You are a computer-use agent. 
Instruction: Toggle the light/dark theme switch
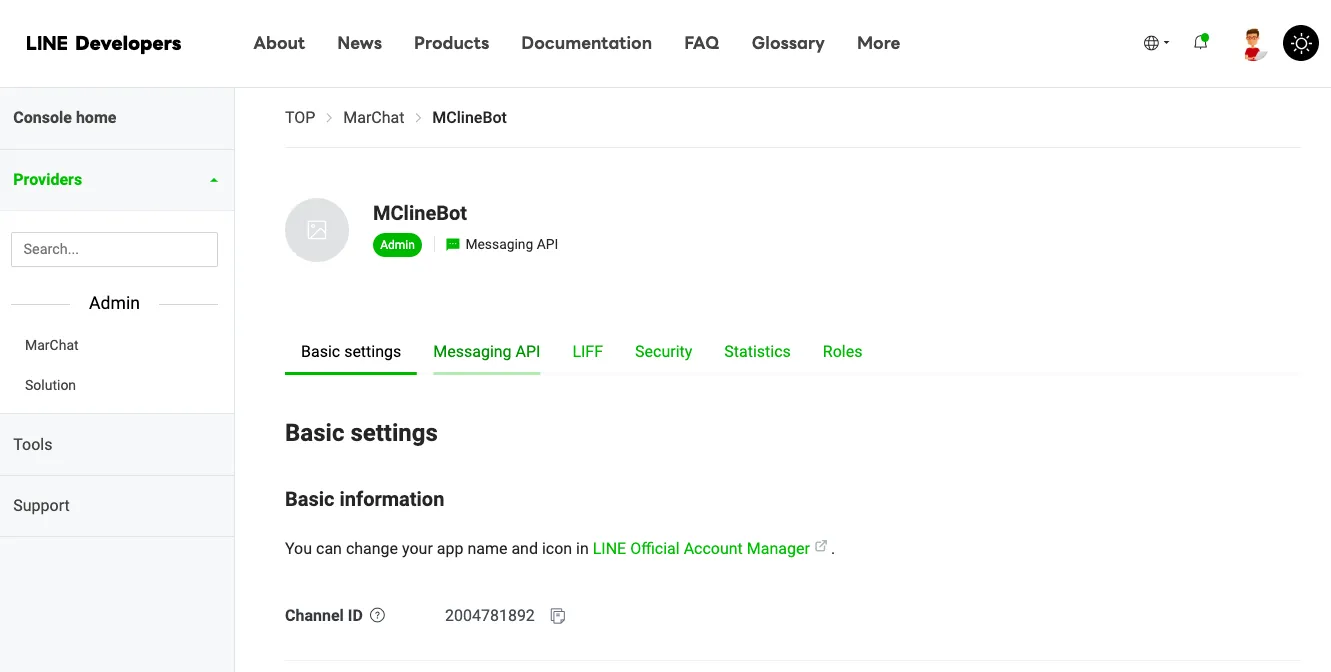(x=1301, y=43)
